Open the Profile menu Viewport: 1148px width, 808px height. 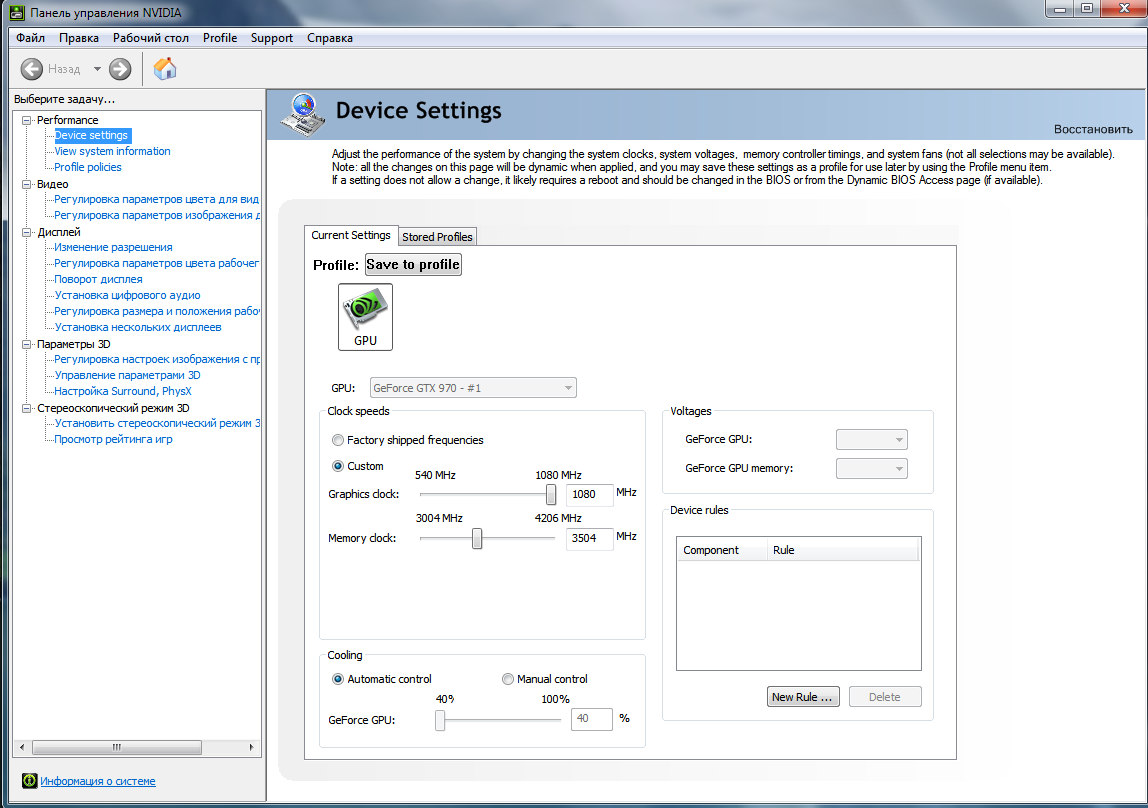tap(220, 38)
